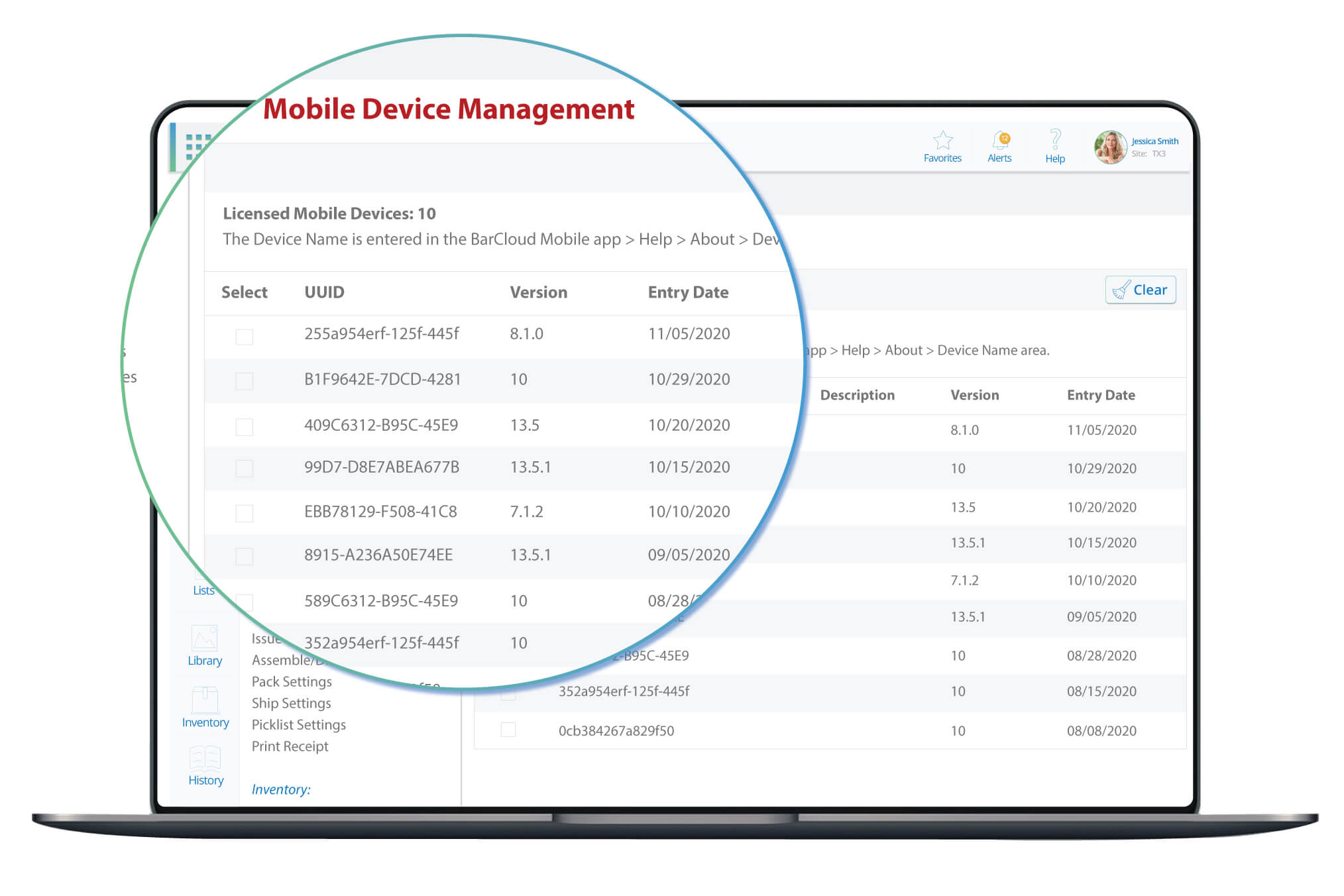This screenshot has width=1344, height=896.
Task: Click the Version header in background table
Action: 974,395
